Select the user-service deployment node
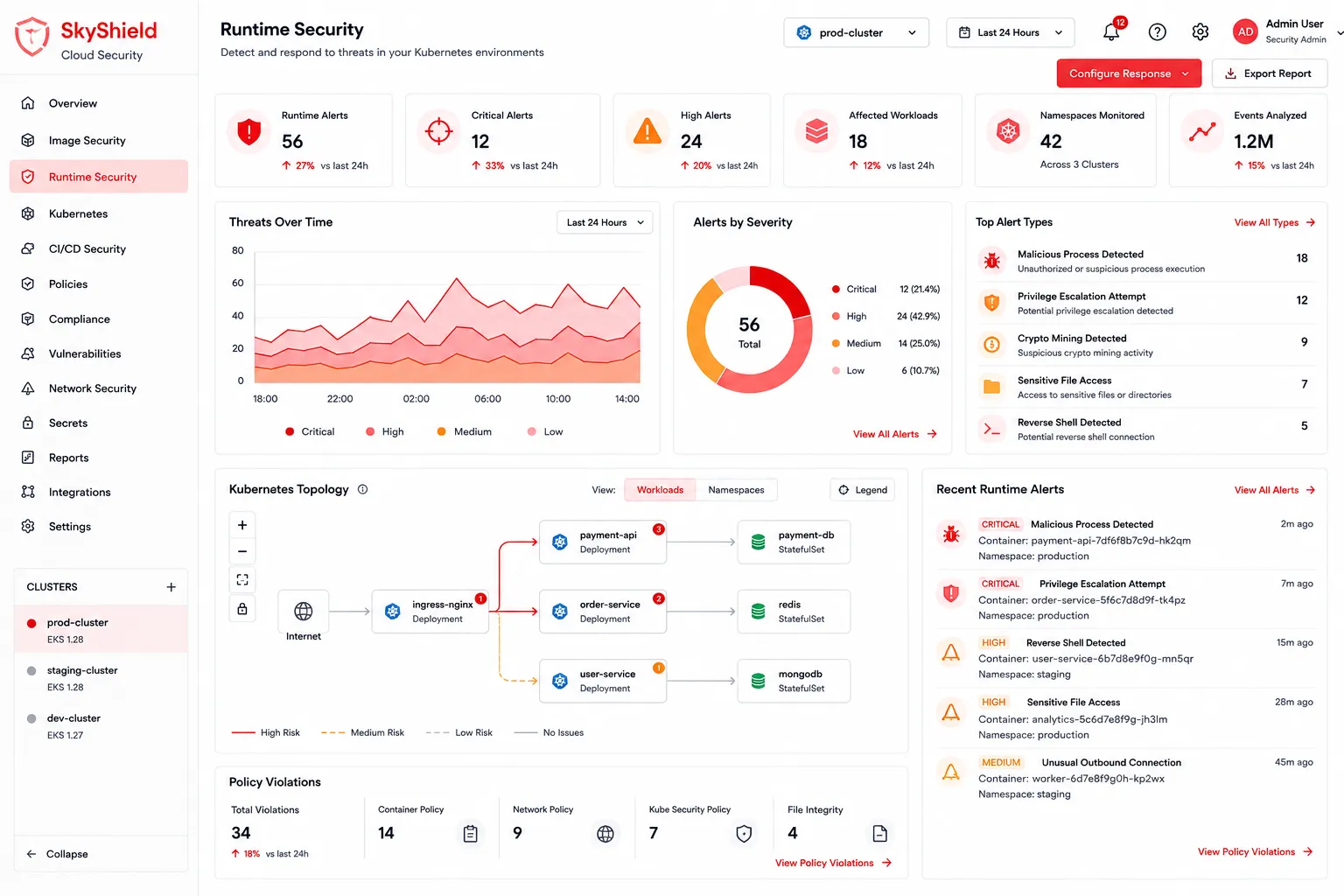This screenshot has height=896, width=1344. (603, 681)
